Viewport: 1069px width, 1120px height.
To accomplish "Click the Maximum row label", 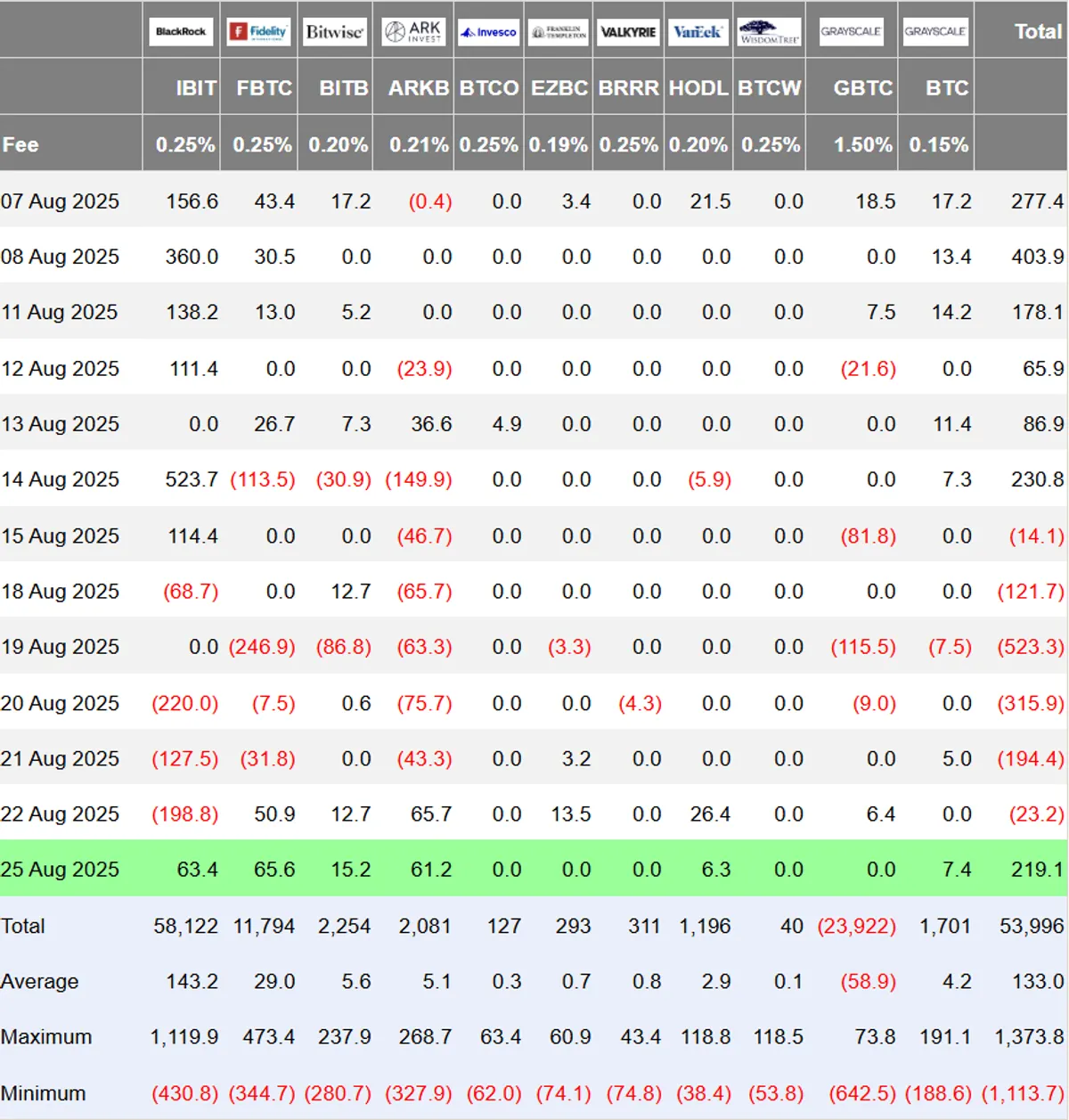I will point(46,1037).
